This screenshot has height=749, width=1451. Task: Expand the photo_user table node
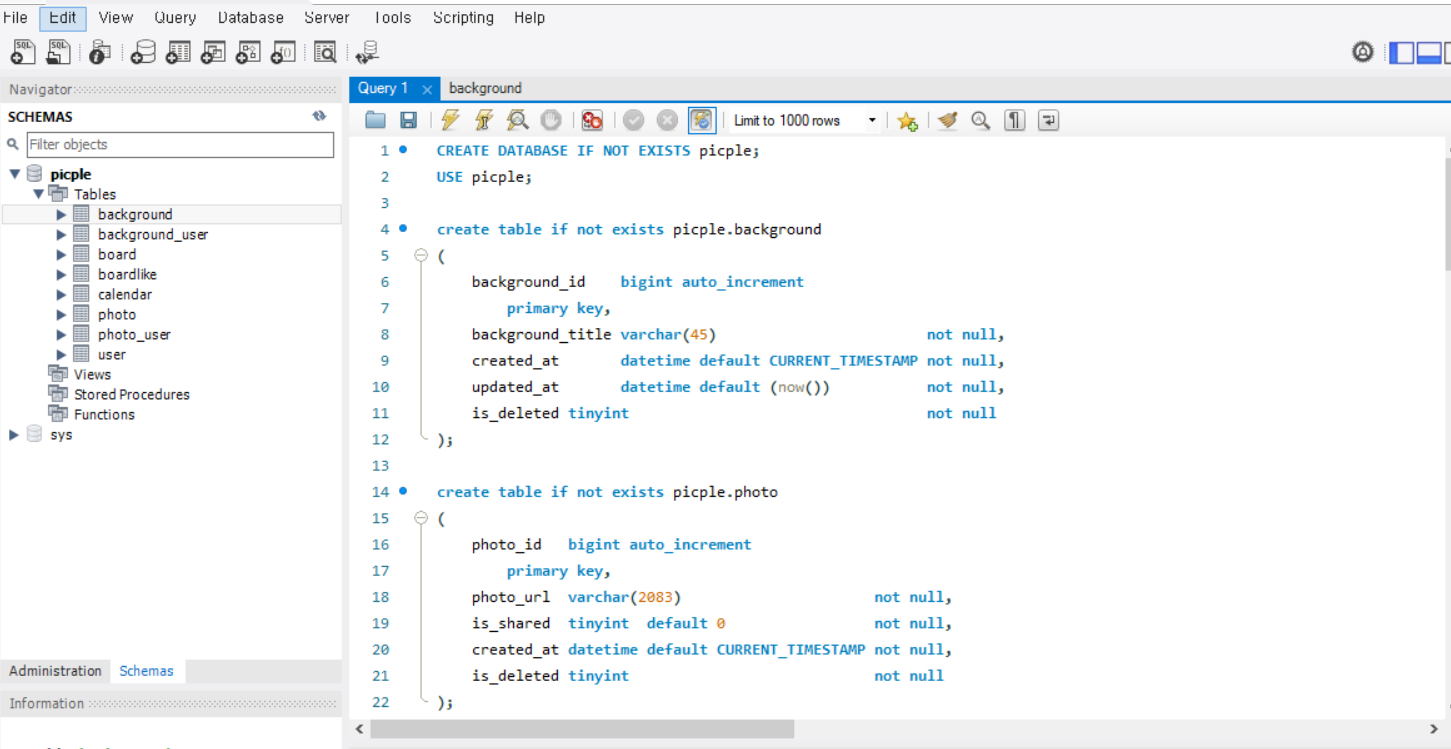61,335
